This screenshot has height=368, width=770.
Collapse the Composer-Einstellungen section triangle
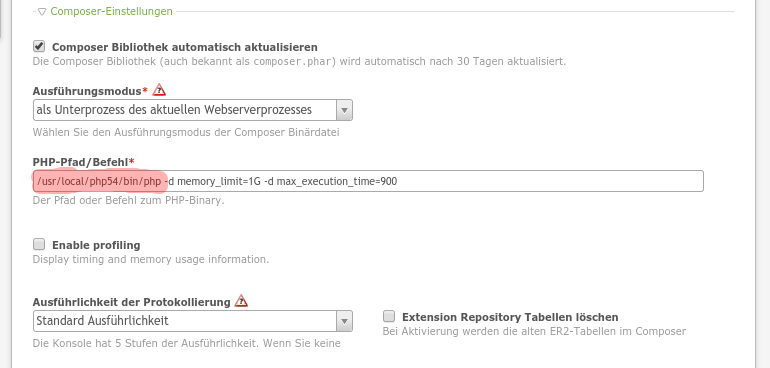point(42,11)
